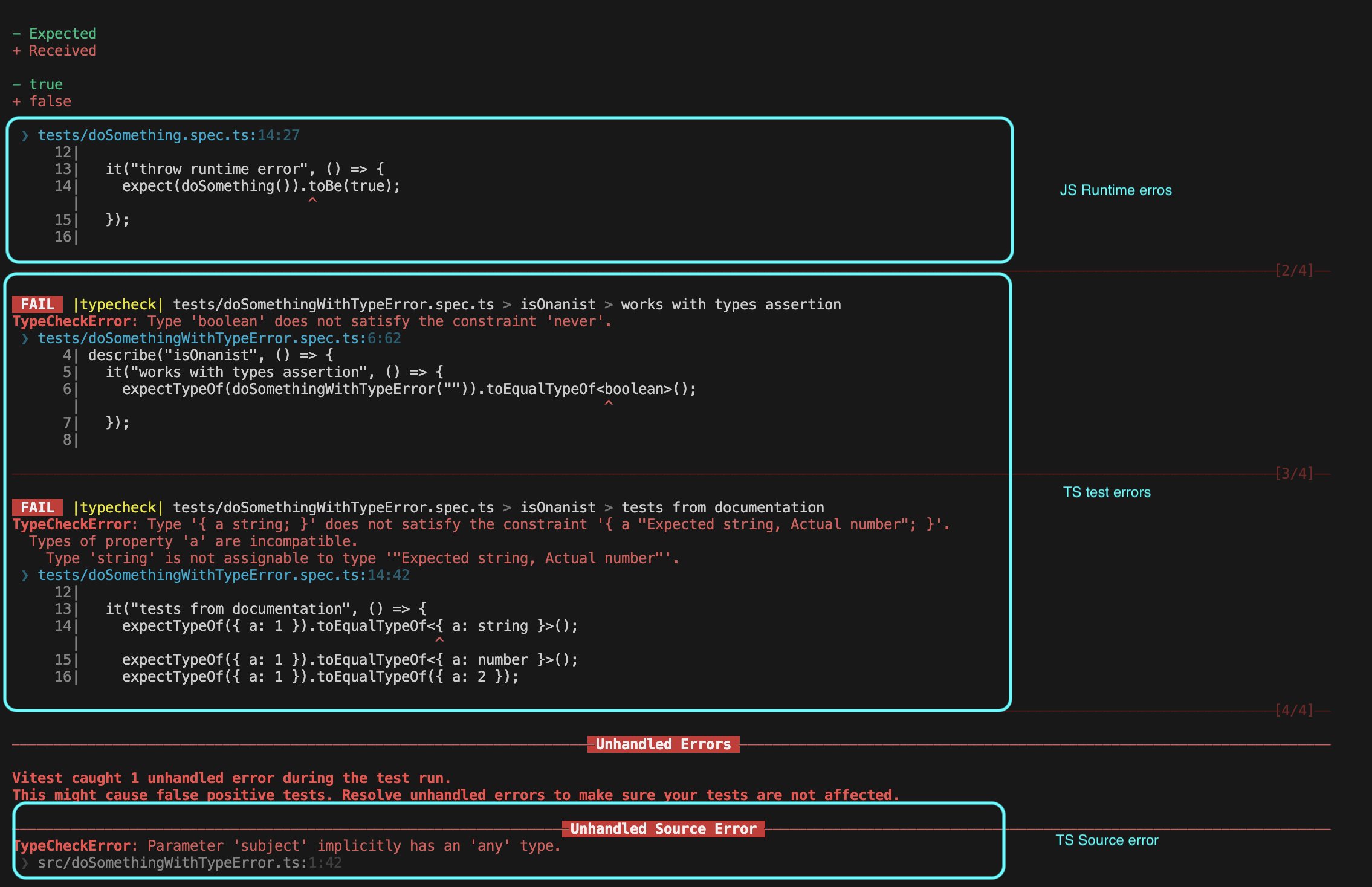Click the chevron before tests/doSomething.spec.ts

[x=25, y=135]
